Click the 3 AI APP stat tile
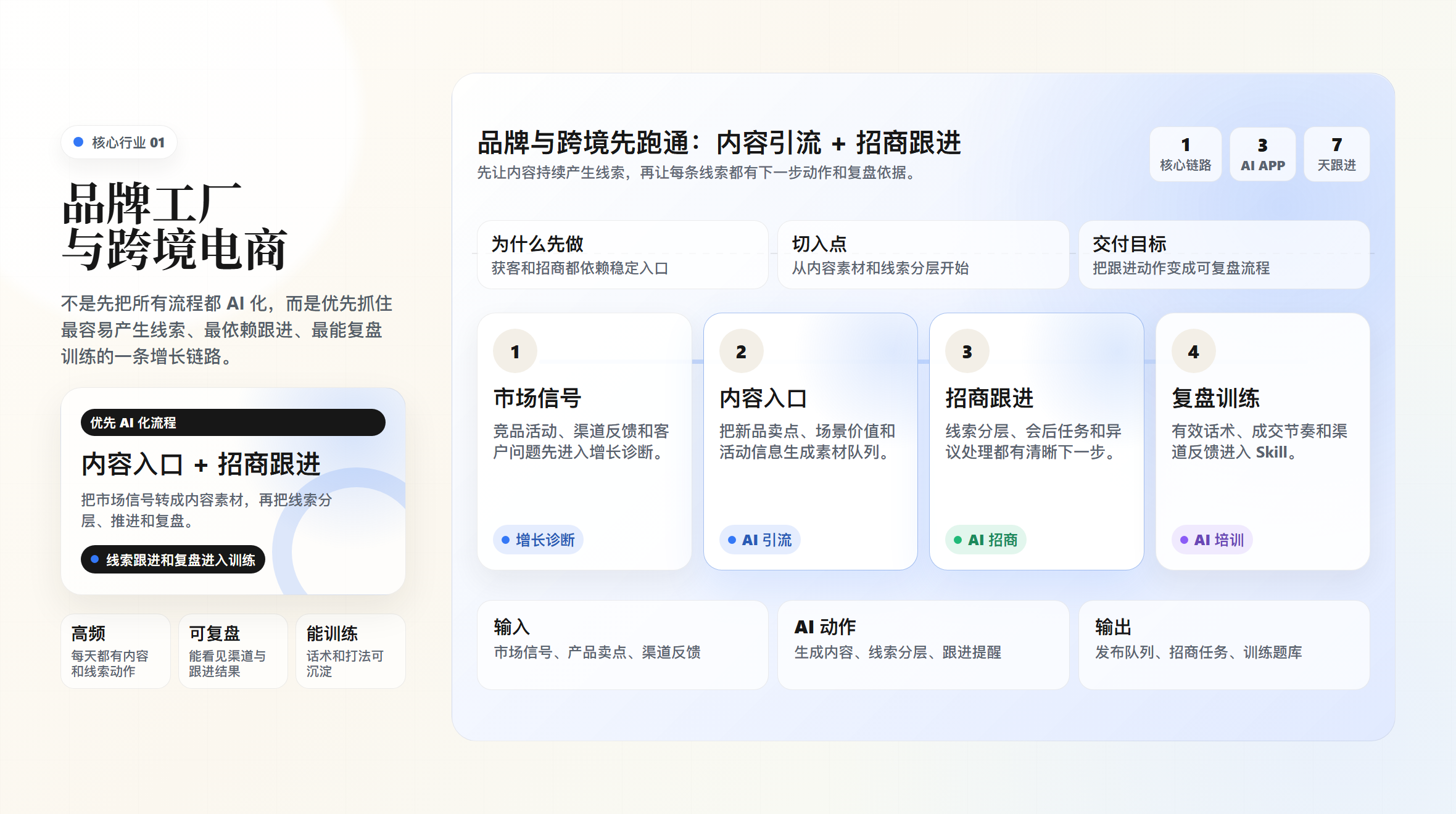The width and height of the screenshot is (1456, 814). [1262, 154]
